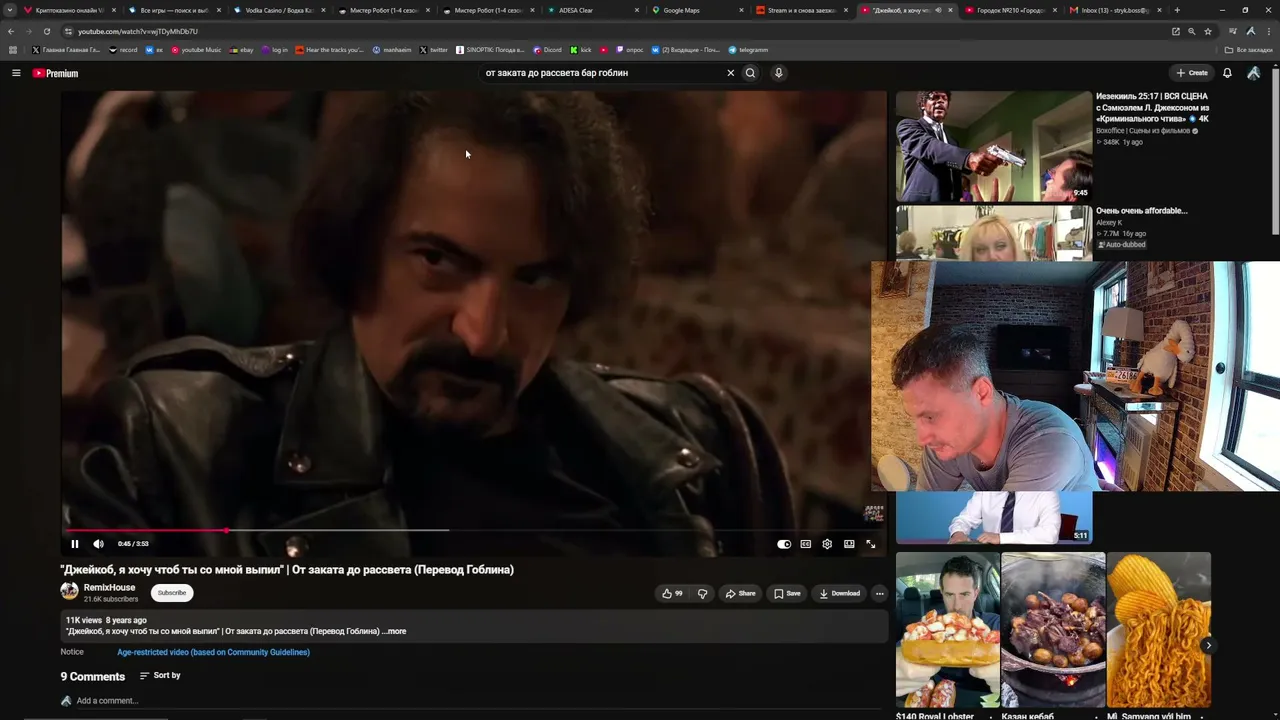Clear the search query with the X
This screenshot has height=720, width=1280.
730,73
